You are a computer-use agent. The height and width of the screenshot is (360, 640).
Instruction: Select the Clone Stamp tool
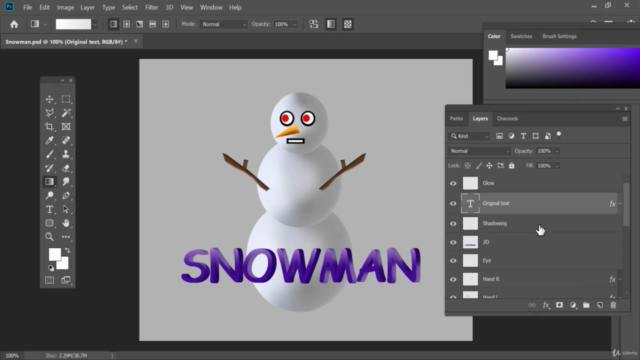coord(66,154)
